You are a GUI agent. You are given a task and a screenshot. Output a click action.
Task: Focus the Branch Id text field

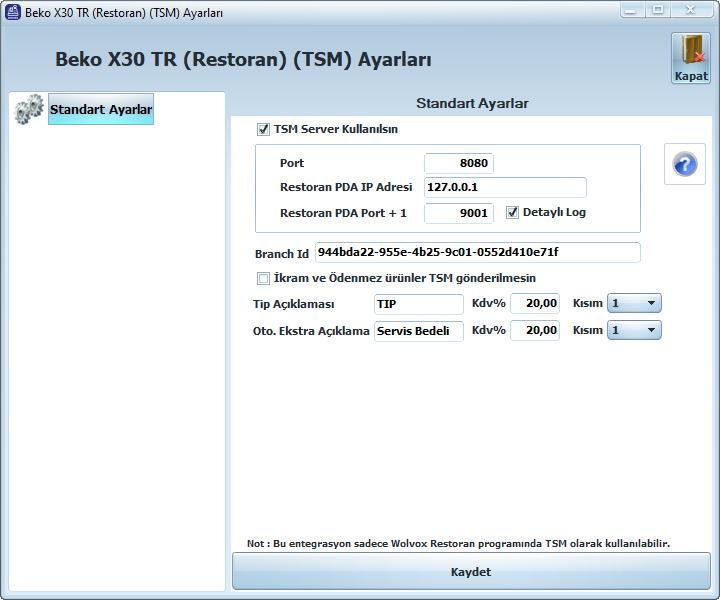coord(477,252)
